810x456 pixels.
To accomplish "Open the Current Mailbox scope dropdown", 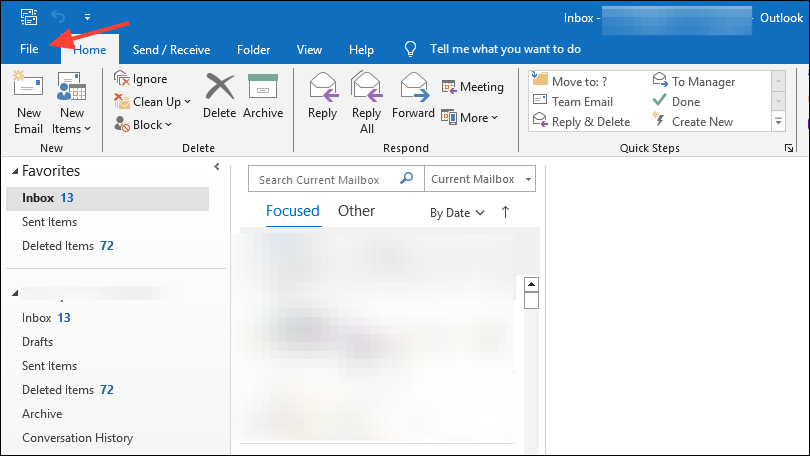I will click(480, 179).
